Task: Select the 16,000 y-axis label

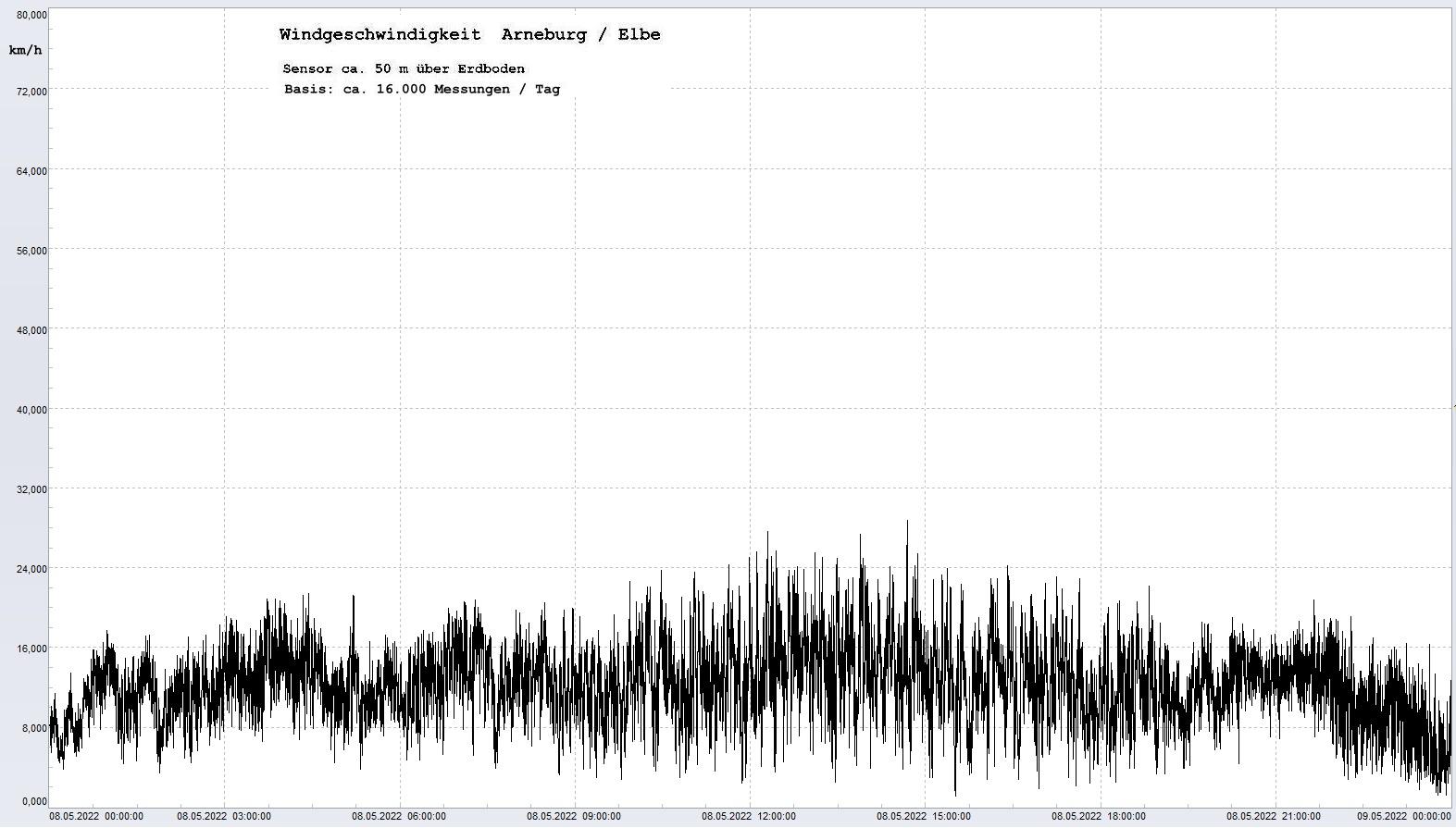Action: [31, 649]
